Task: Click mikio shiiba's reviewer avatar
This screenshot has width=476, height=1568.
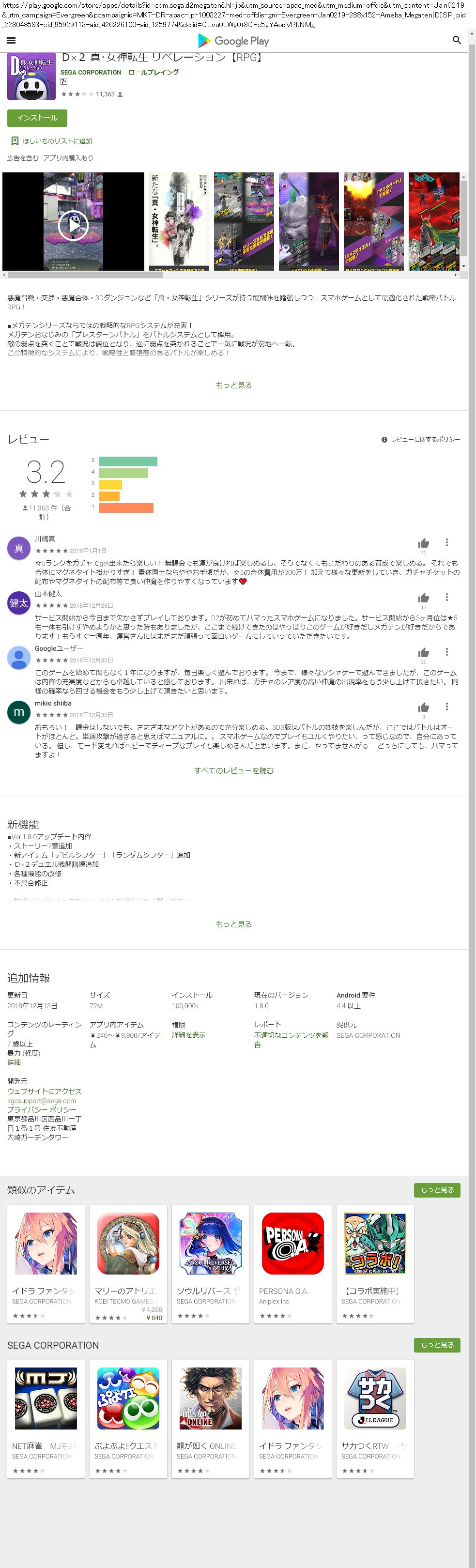Action: [19, 712]
